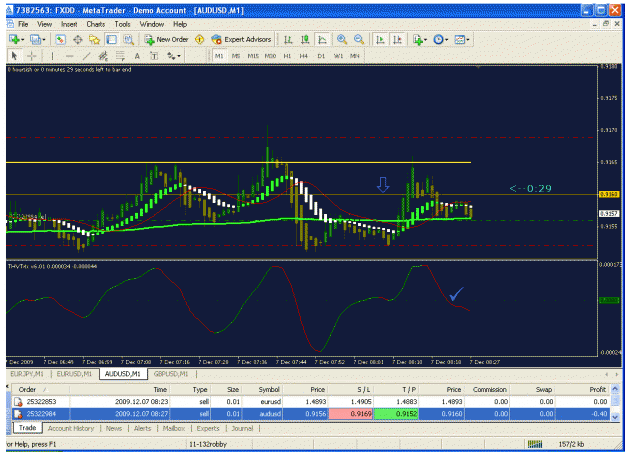Select the H4 timeframe button

click(x=304, y=56)
